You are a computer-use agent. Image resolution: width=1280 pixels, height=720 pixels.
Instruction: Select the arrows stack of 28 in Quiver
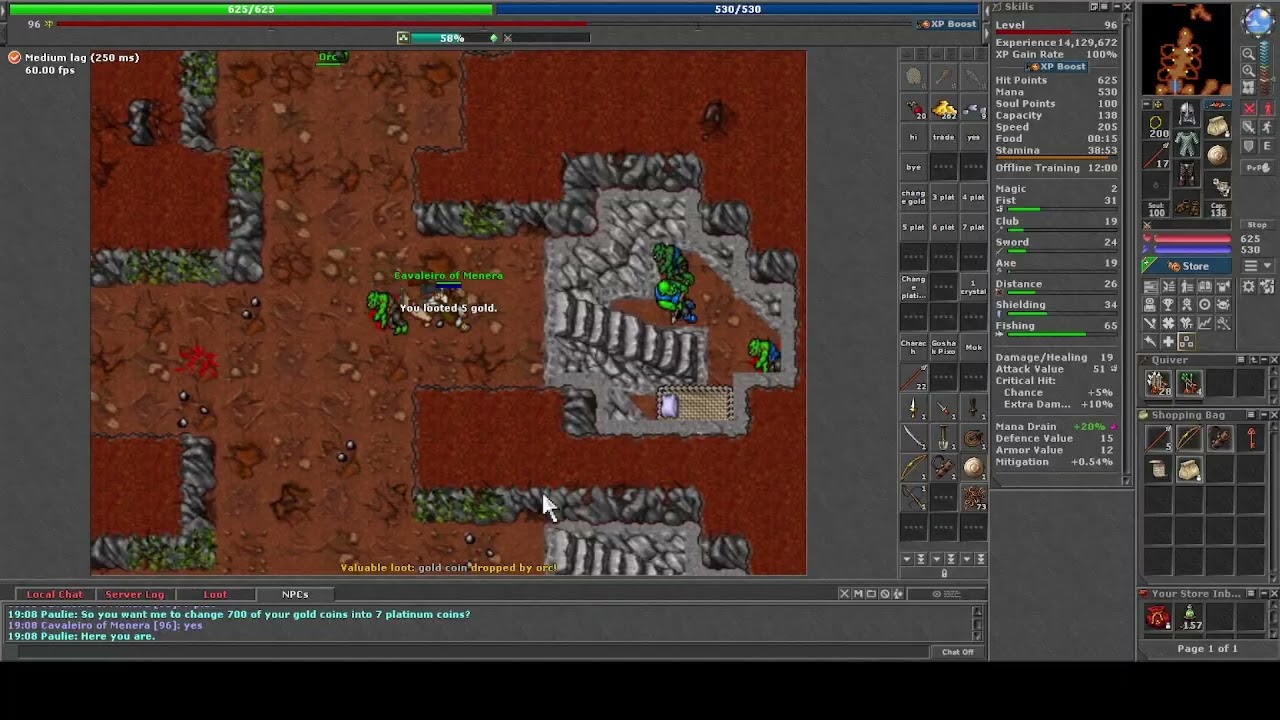point(1158,383)
